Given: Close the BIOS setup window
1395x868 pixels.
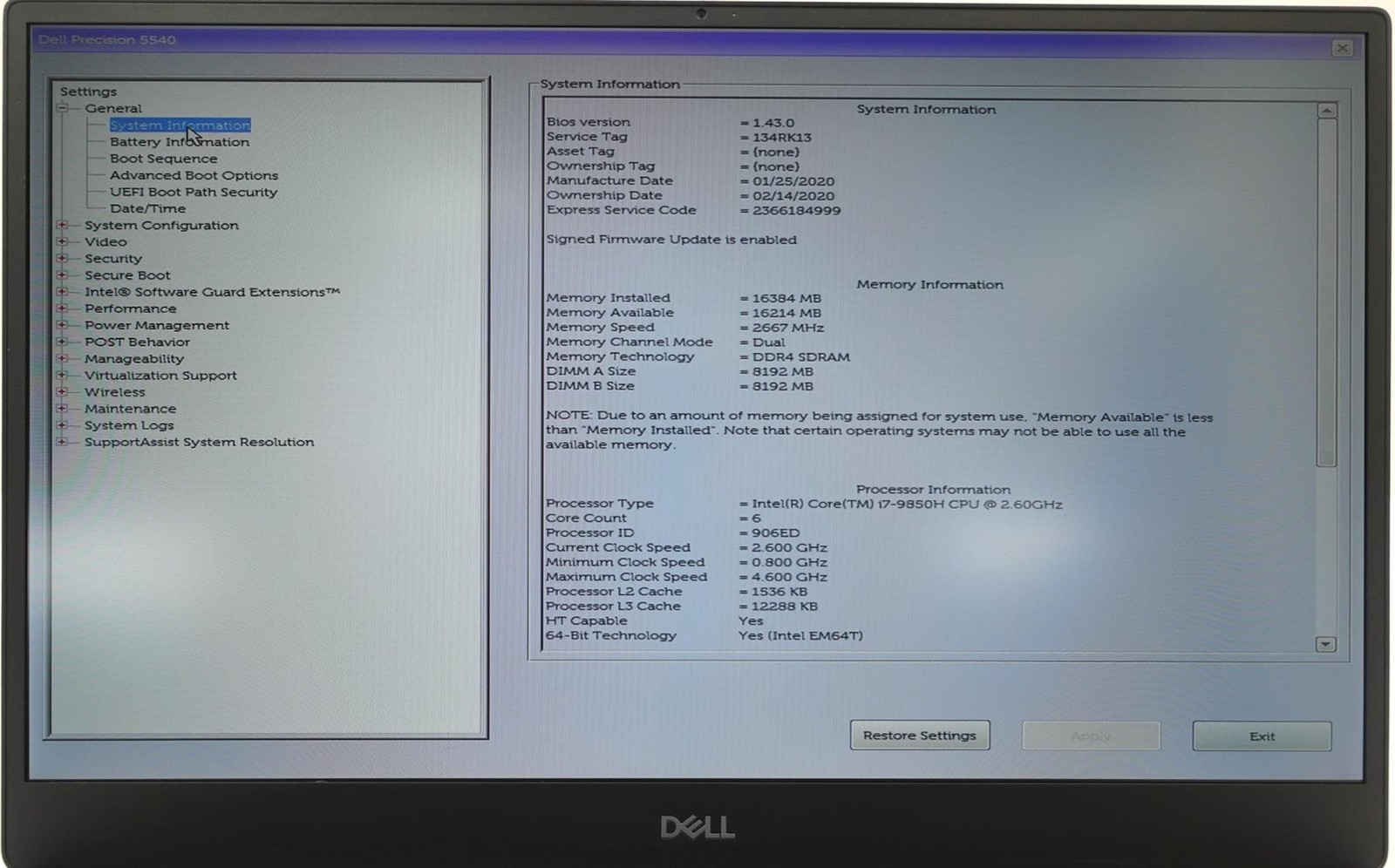Looking at the screenshot, I should [x=1343, y=48].
